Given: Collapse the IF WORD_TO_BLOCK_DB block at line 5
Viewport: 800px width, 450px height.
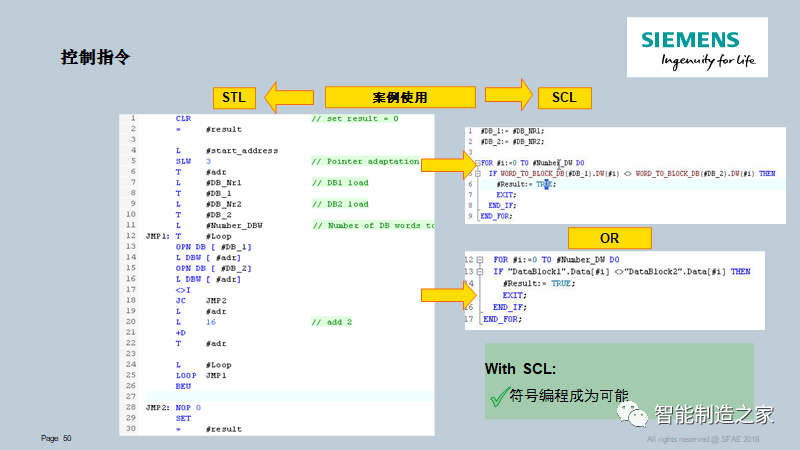Looking at the screenshot, I should click(480, 173).
